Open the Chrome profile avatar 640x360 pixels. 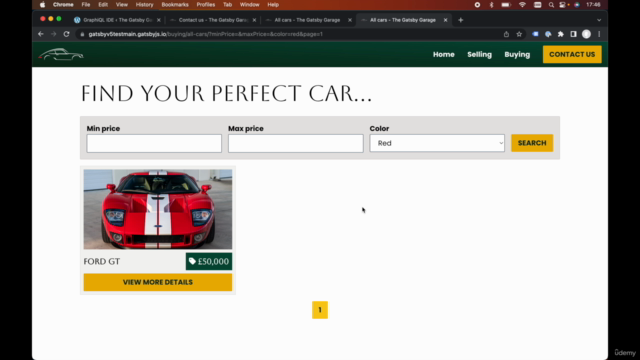coord(586,34)
